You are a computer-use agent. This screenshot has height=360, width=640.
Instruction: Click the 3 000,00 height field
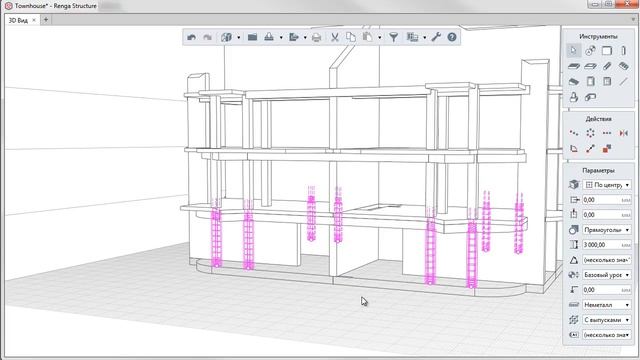click(x=607, y=245)
